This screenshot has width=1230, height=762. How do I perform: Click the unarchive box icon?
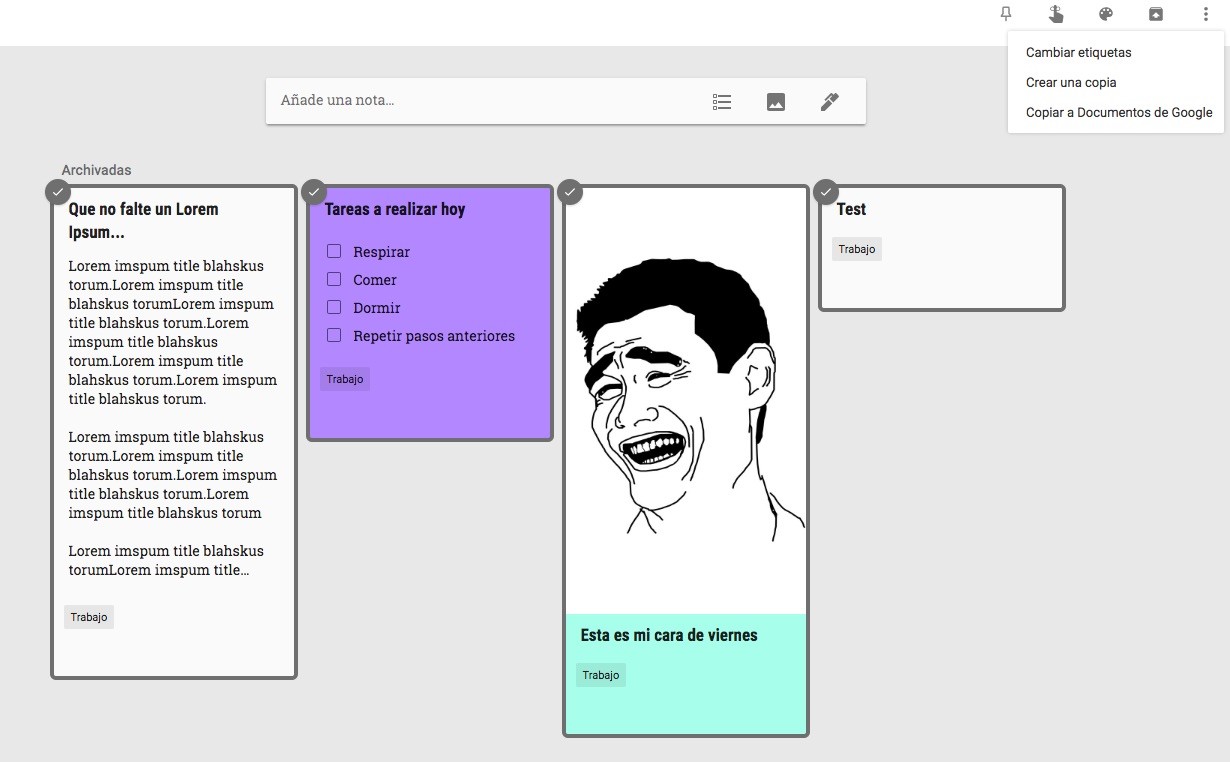[x=1156, y=14]
